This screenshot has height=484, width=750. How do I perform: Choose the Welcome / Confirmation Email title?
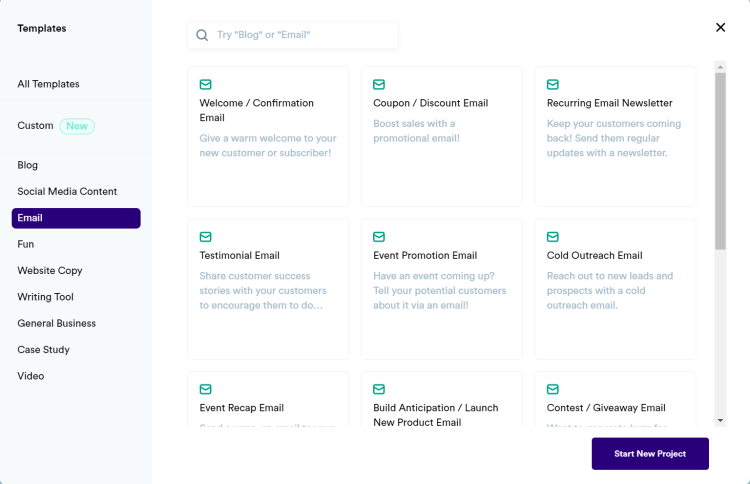(256, 110)
